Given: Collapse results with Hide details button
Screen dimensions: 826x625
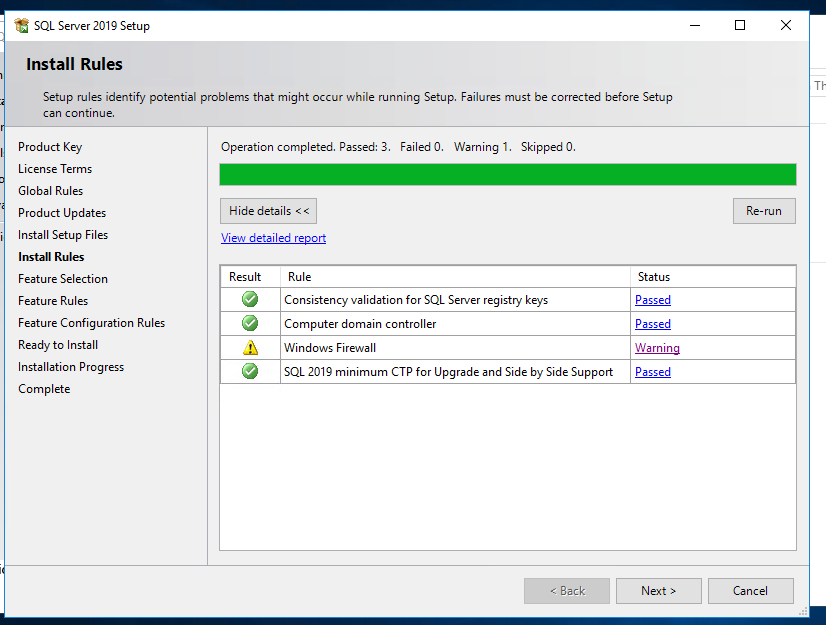Looking at the screenshot, I should (x=269, y=211).
